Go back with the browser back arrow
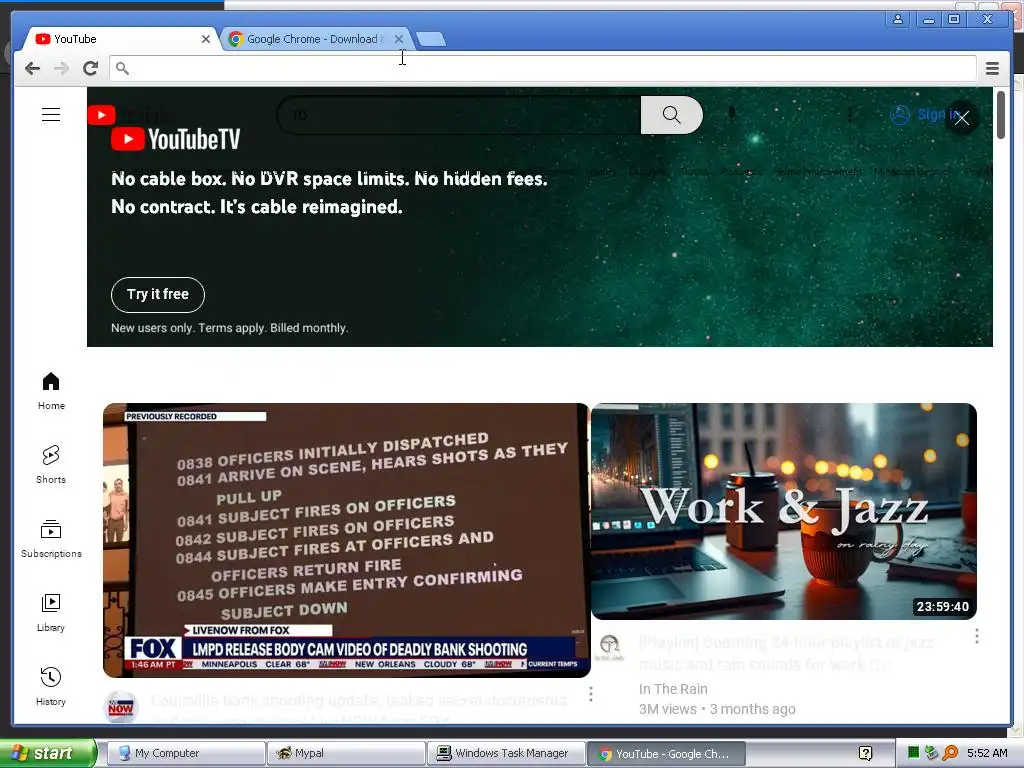Viewport: 1024px width, 768px height. tap(32, 68)
